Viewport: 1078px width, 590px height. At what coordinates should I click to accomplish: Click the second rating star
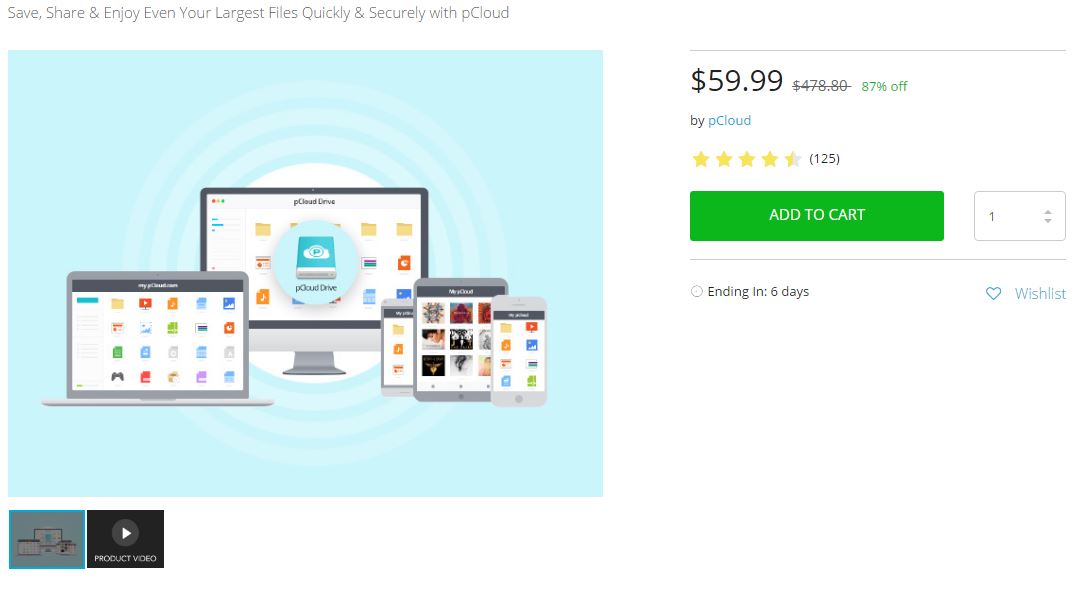click(x=723, y=159)
